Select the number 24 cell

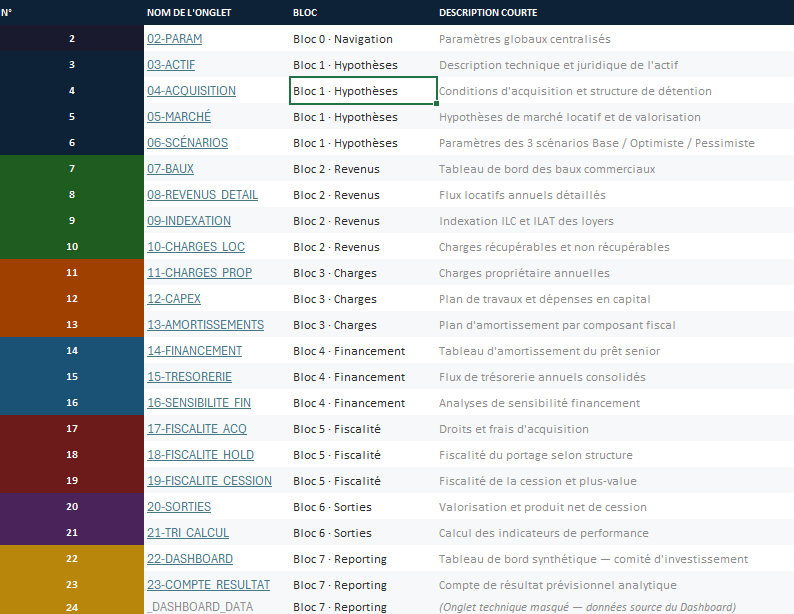tap(72, 606)
